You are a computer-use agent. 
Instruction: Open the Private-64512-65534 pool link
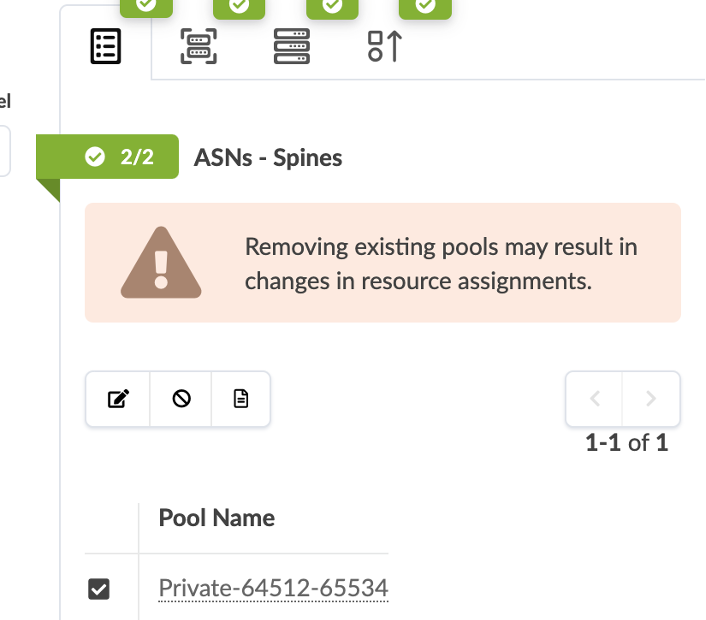tap(273, 588)
